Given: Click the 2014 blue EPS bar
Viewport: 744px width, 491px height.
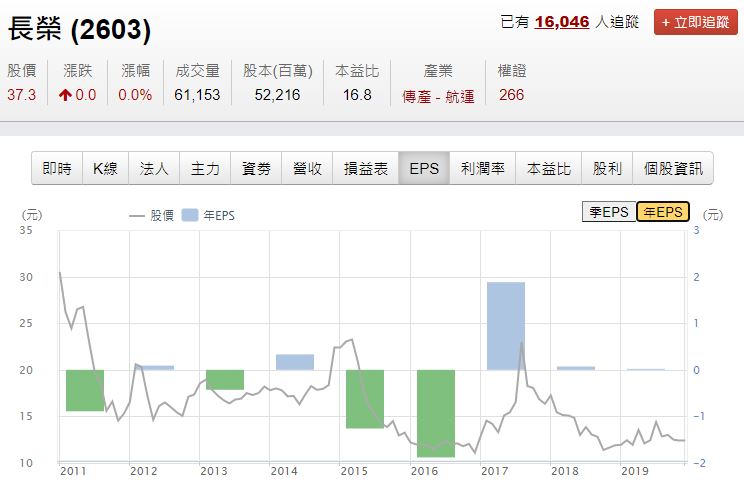Looking at the screenshot, I should 295,362.
